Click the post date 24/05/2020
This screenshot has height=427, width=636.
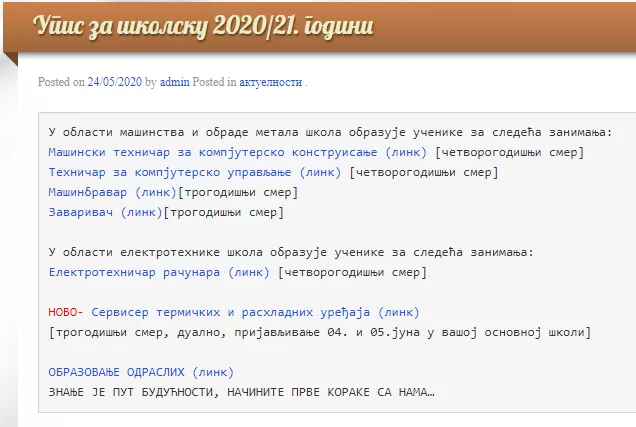coord(114,82)
